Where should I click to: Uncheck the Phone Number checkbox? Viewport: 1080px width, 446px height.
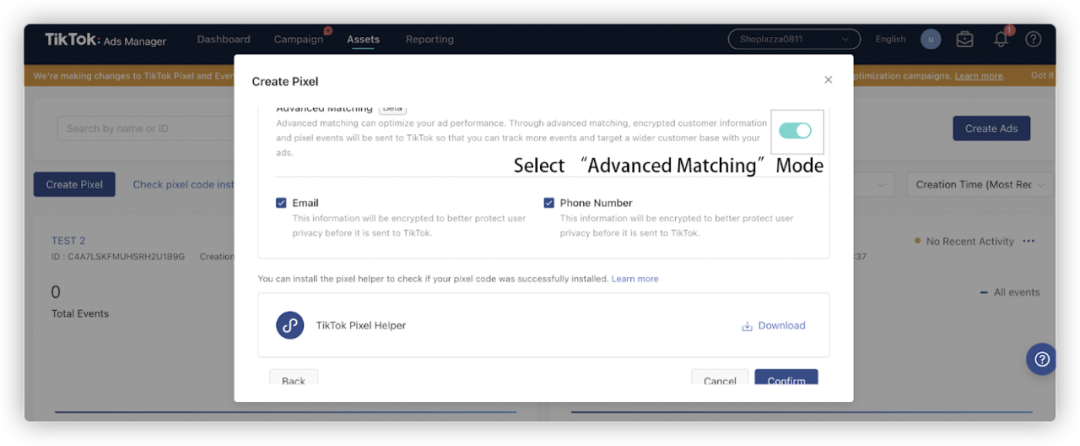[549, 203]
